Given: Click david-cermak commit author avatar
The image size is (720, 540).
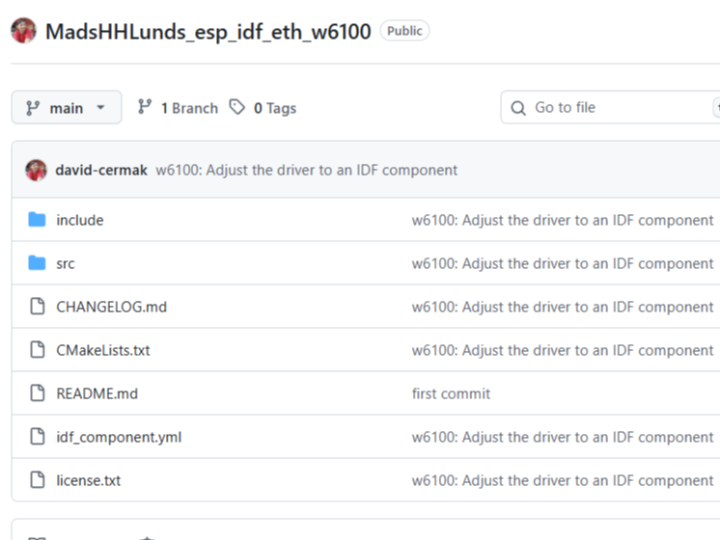Looking at the screenshot, I should point(36,170).
